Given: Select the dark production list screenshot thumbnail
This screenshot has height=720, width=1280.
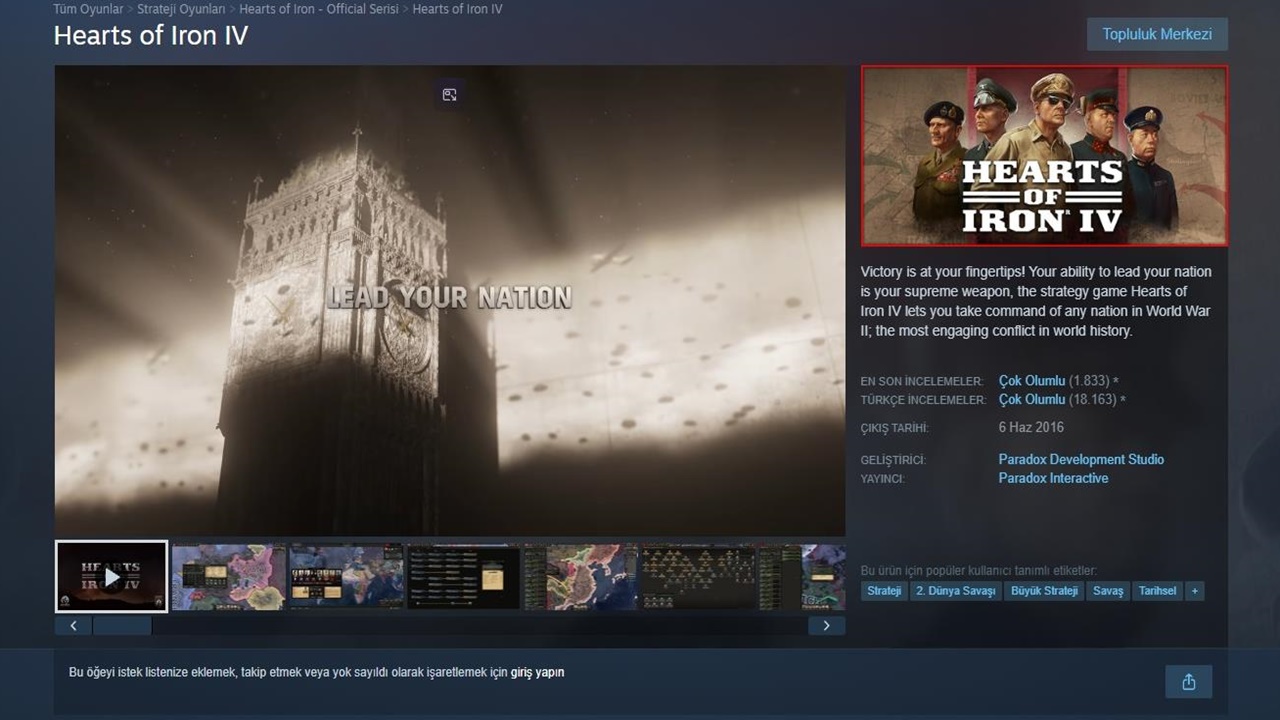Looking at the screenshot, I should pos(463,577).
